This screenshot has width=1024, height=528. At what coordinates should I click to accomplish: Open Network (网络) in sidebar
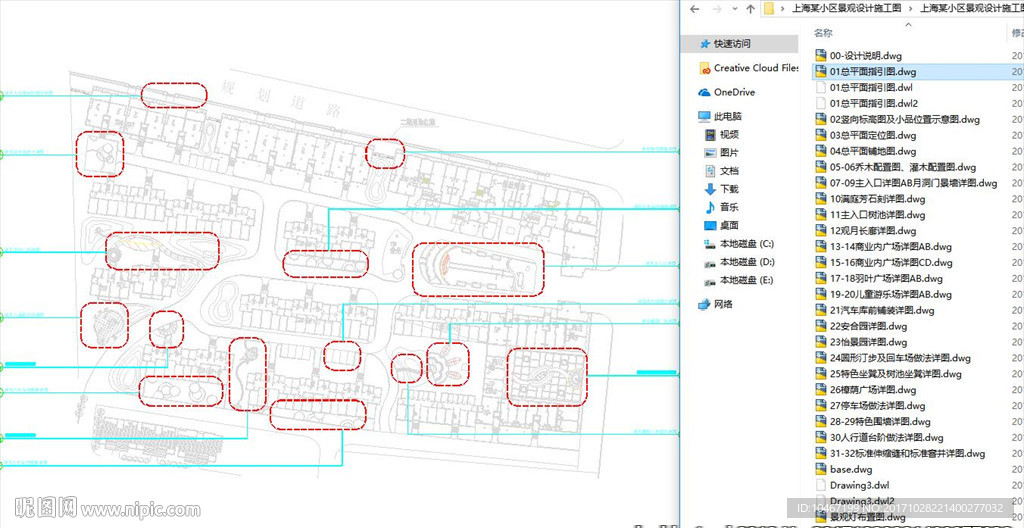tap(723, 304)
